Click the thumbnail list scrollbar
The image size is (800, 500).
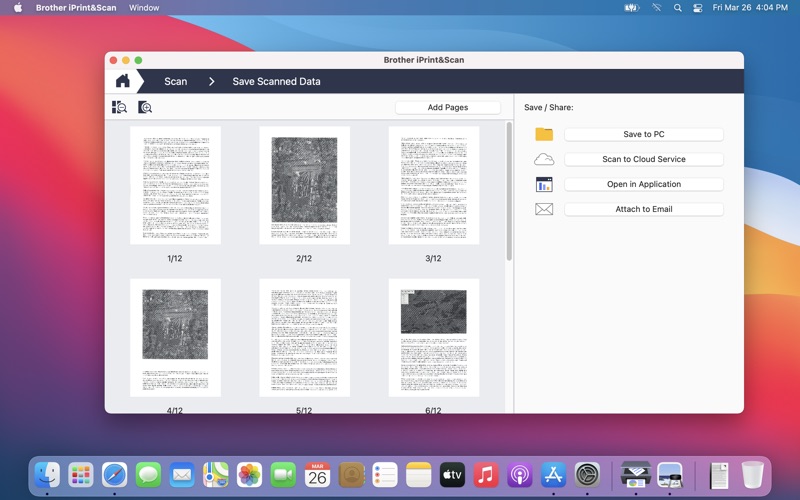(509, 191)
